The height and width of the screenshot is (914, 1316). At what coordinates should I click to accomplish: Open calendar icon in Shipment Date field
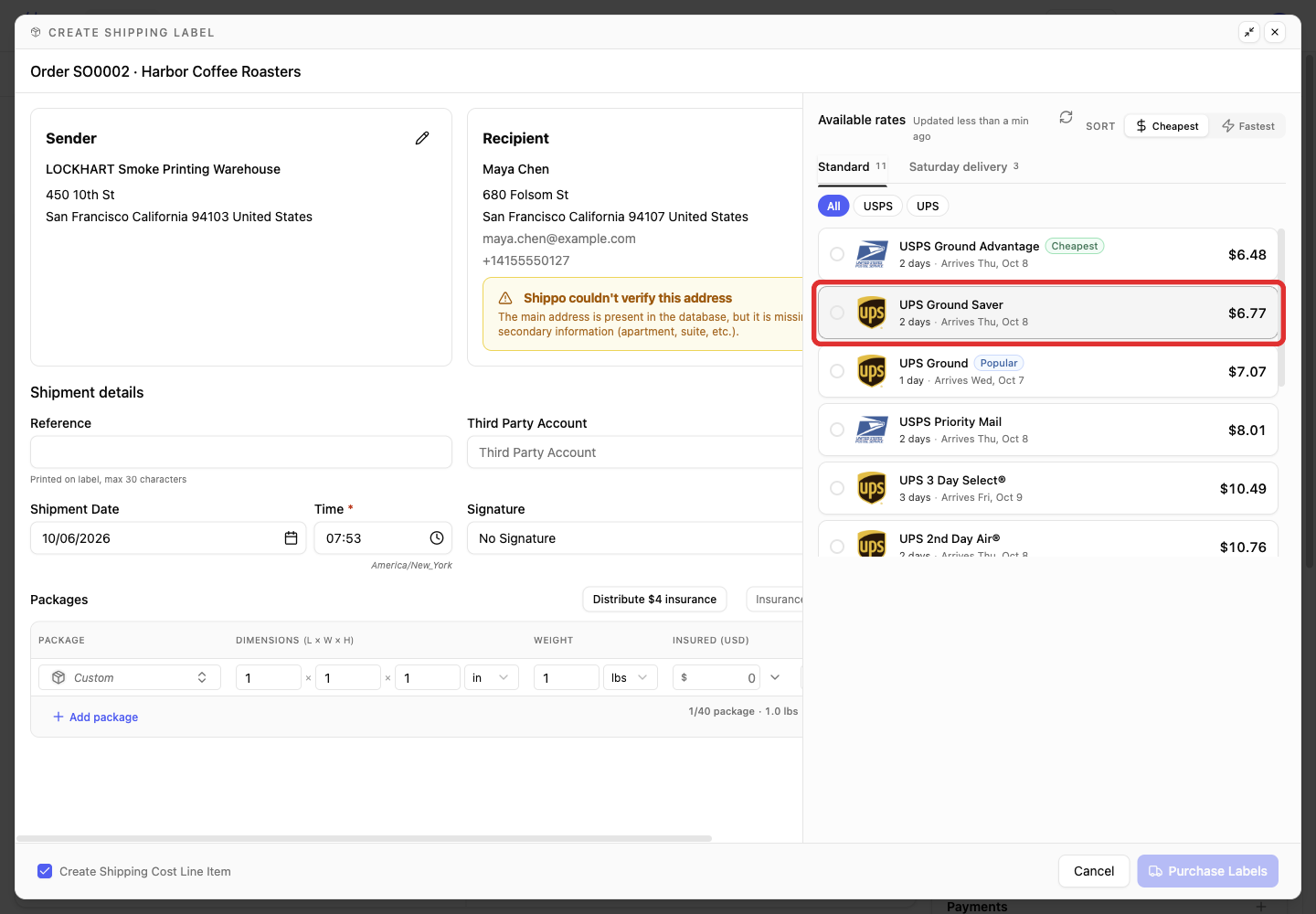[291, 538]
